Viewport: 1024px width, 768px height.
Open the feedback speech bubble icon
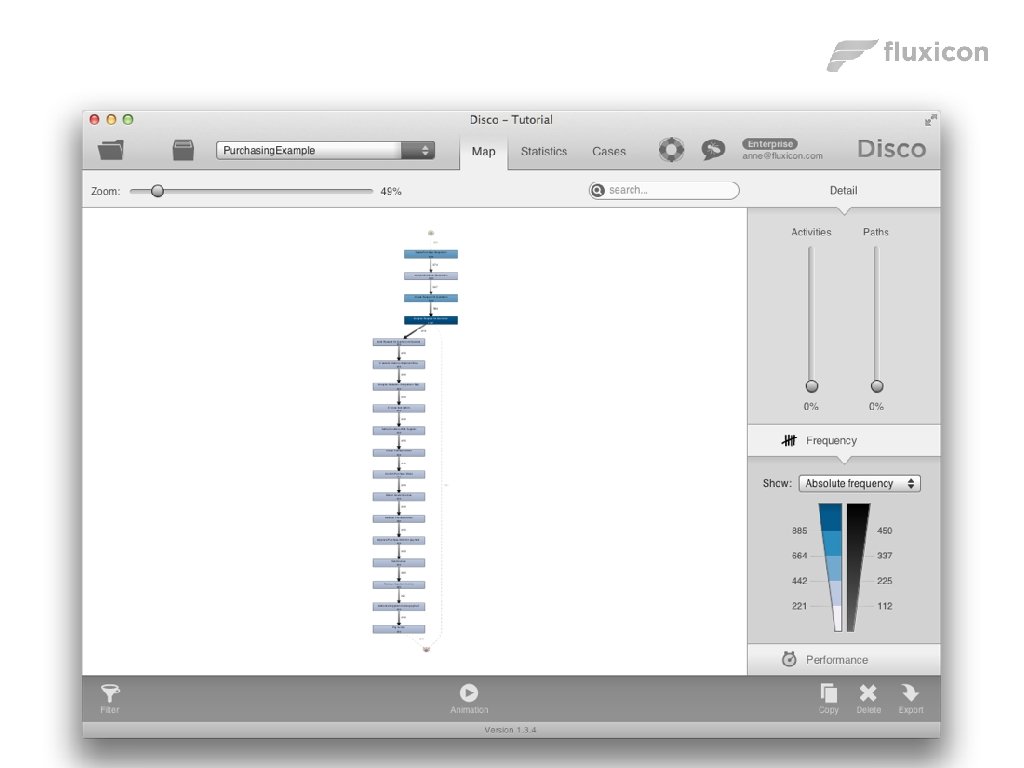pos(712,150)
